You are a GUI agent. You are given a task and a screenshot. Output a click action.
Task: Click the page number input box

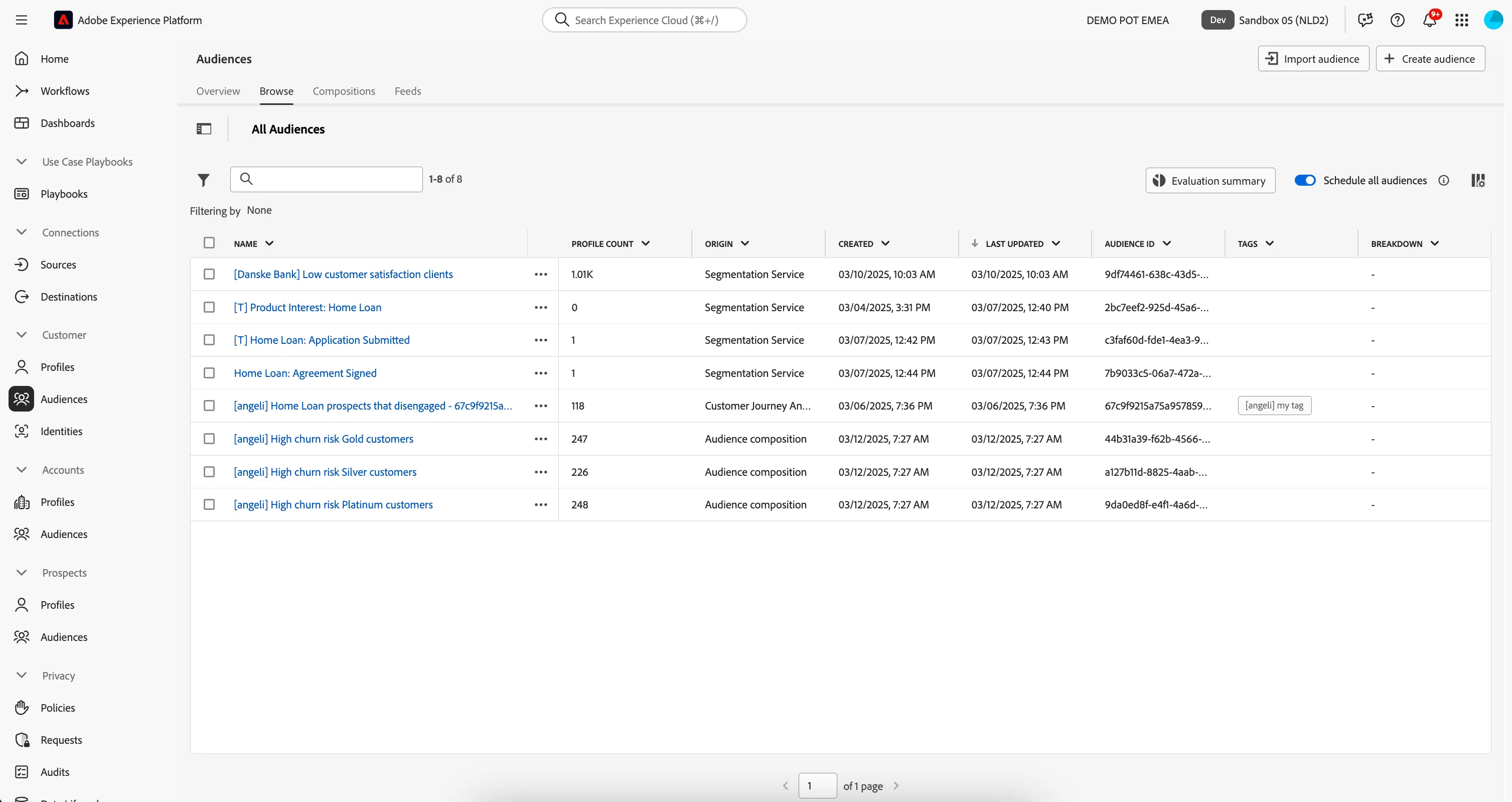tap(817, 785)
